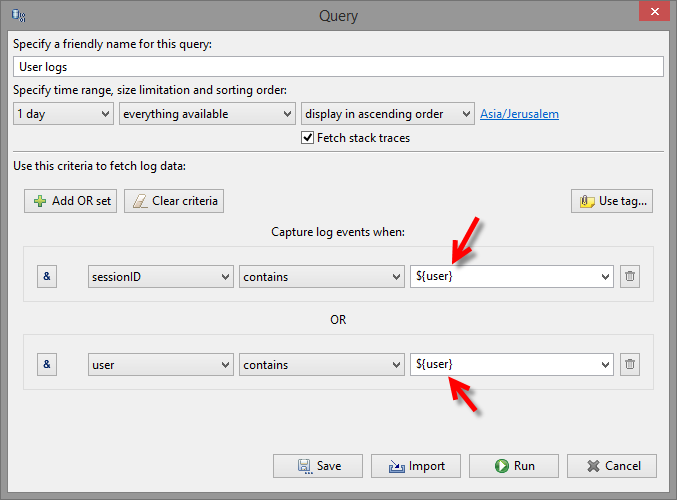Clear criteria with the eraser button

(174, 201)
